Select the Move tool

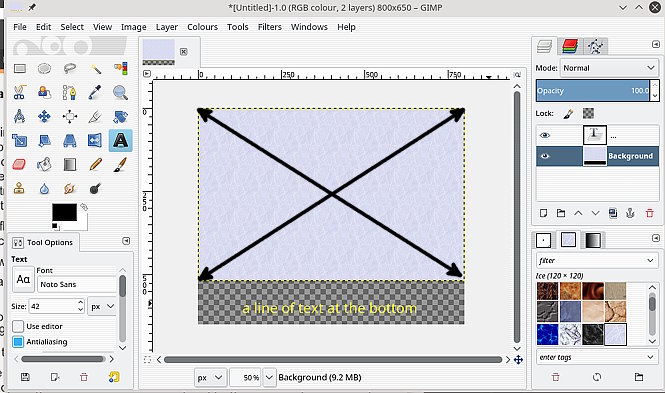coord(45,116)
